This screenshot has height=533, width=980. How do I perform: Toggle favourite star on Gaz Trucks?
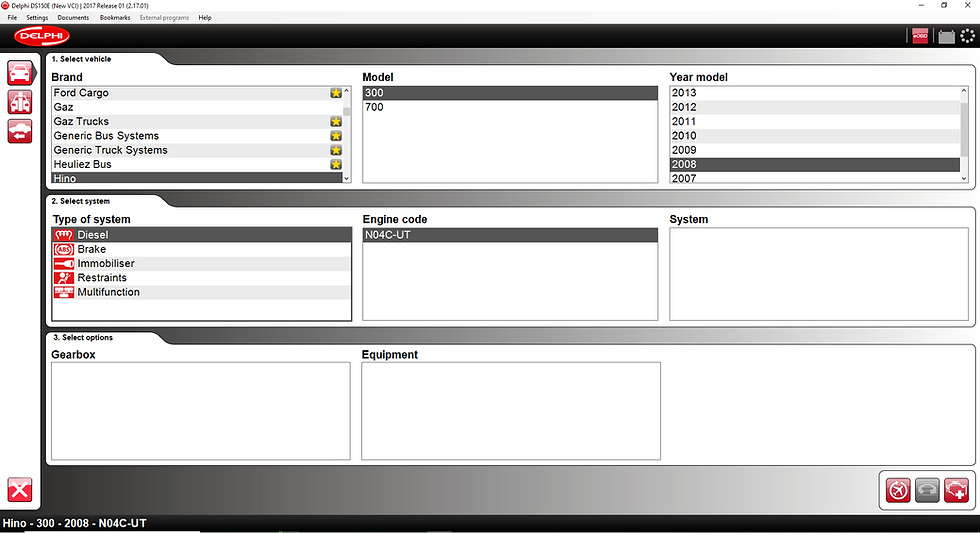(x=336, y=122)
